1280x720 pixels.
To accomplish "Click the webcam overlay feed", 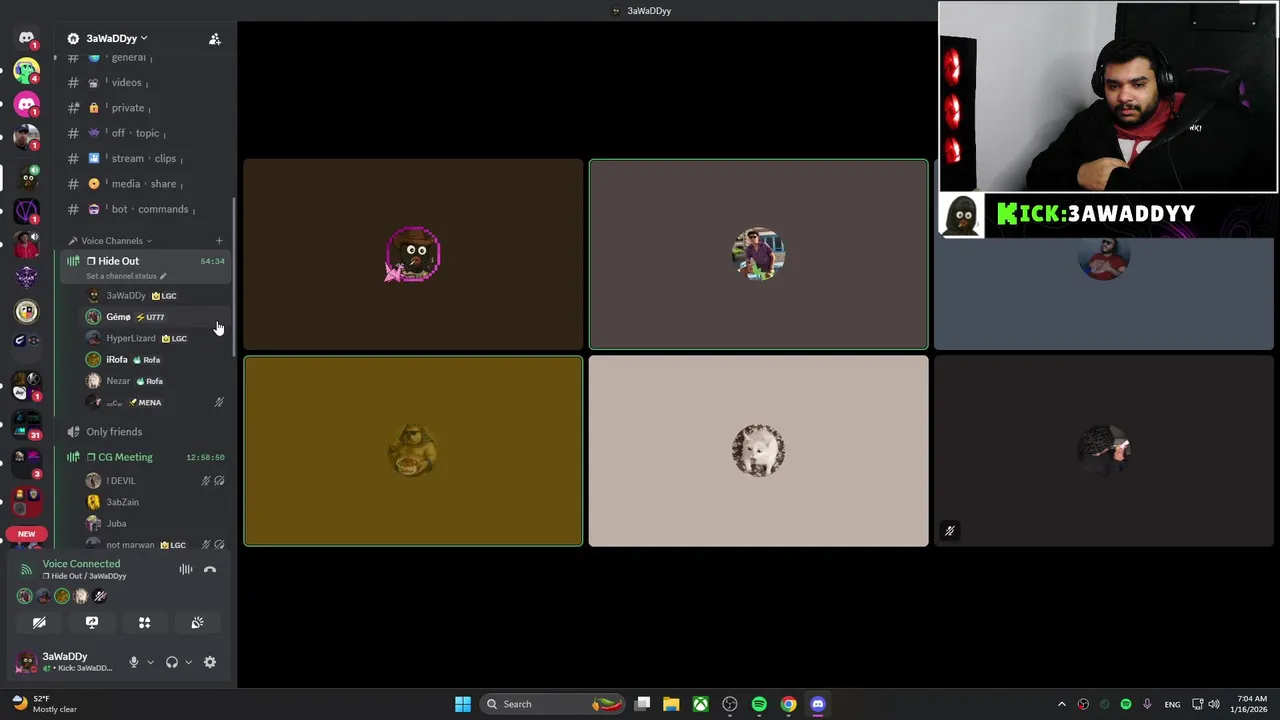I will (x=1108, y=97).
